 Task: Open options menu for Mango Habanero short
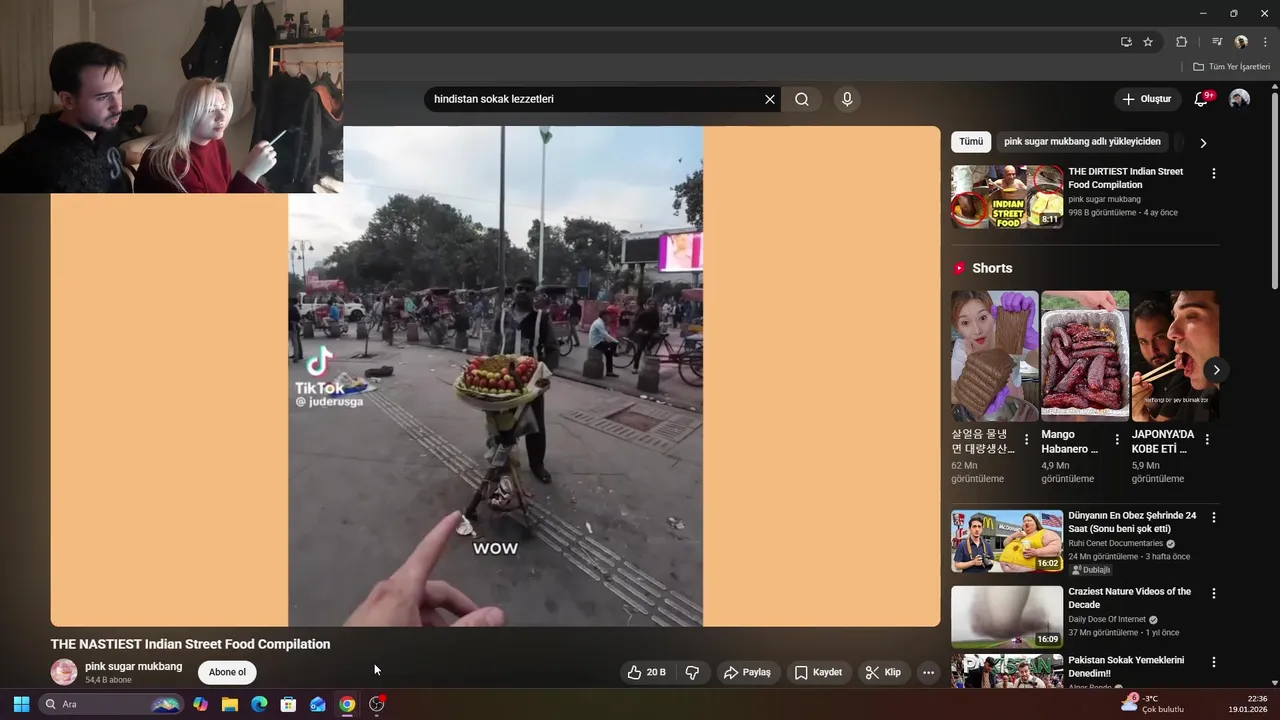click(x=1117, y=439)
